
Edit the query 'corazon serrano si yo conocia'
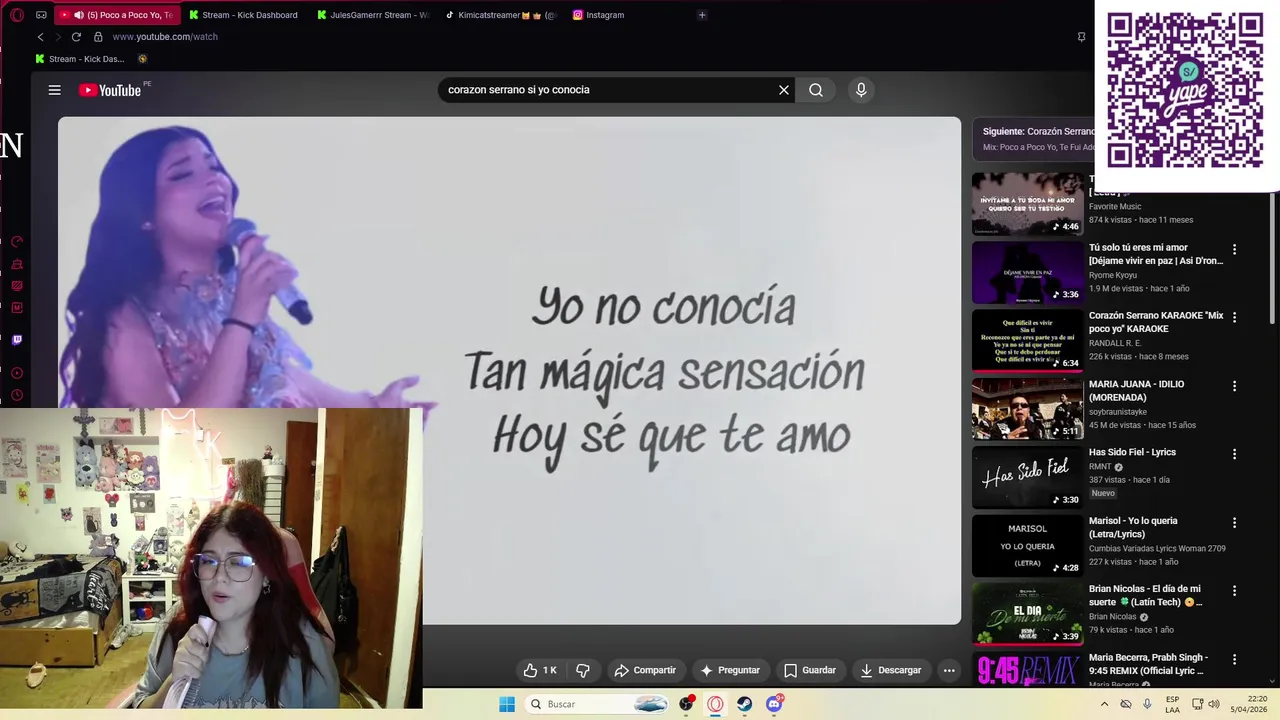tap(518, 90)
